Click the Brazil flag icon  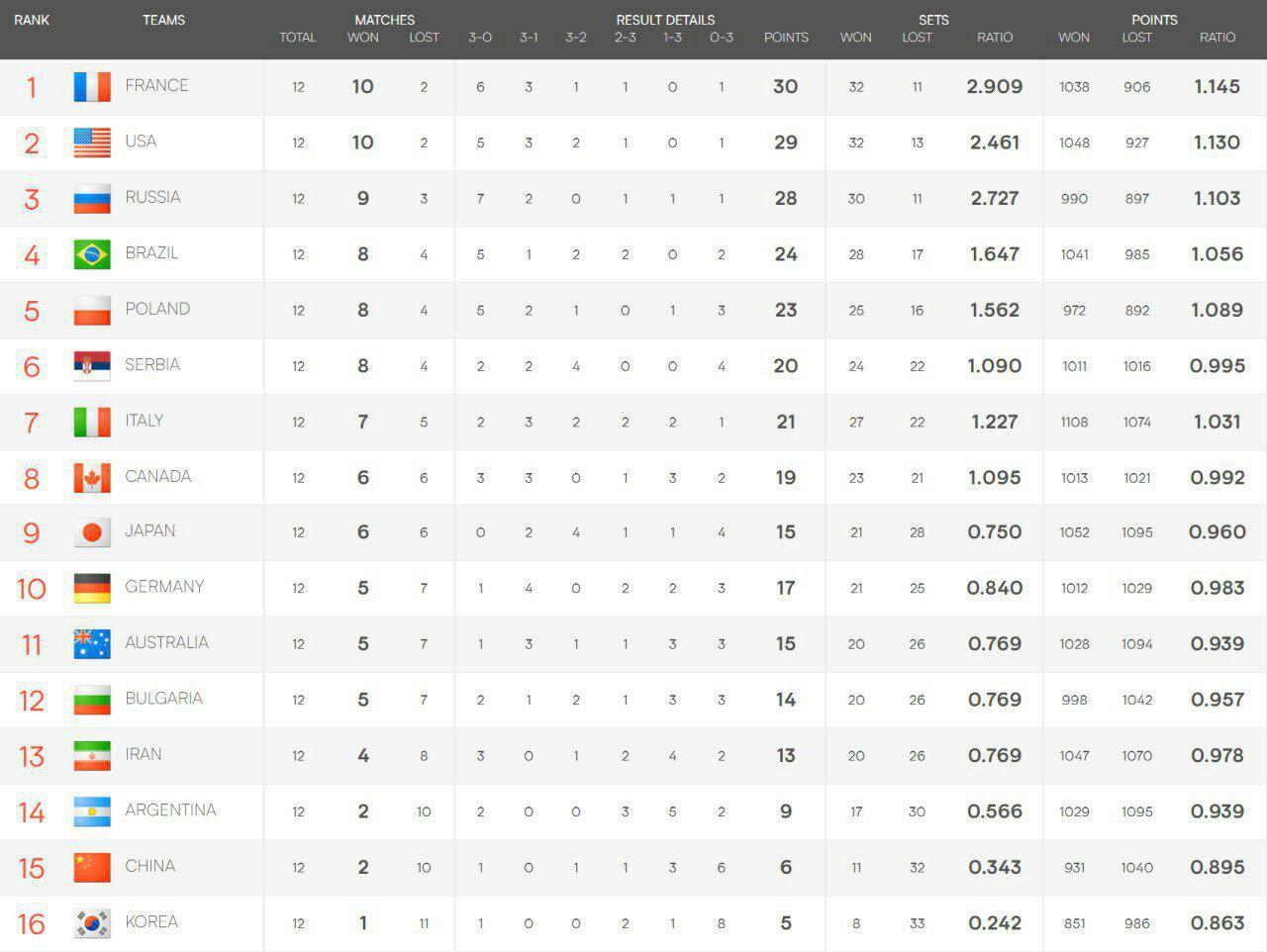click(x=92, y=254)
